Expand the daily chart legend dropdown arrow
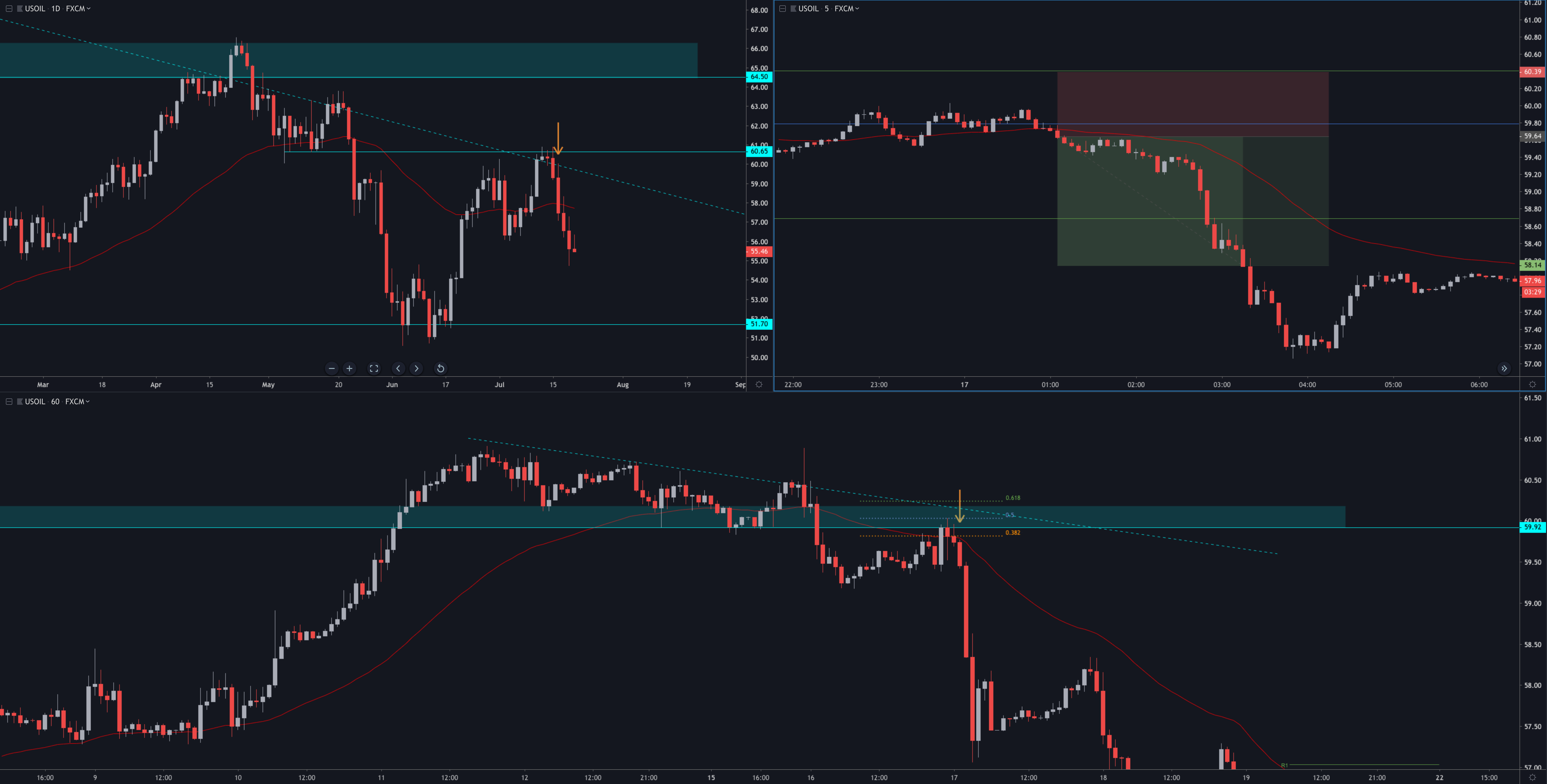 click(89, 8)
